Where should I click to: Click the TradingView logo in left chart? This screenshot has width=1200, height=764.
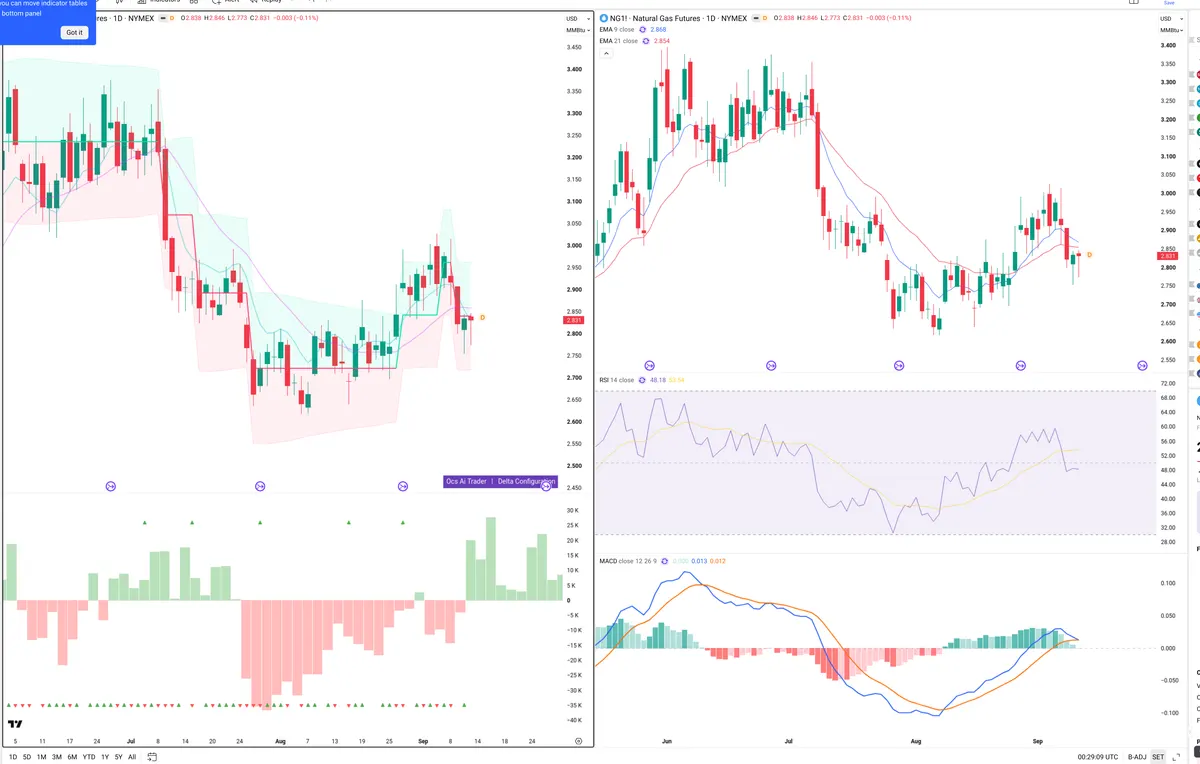[15, 724]
